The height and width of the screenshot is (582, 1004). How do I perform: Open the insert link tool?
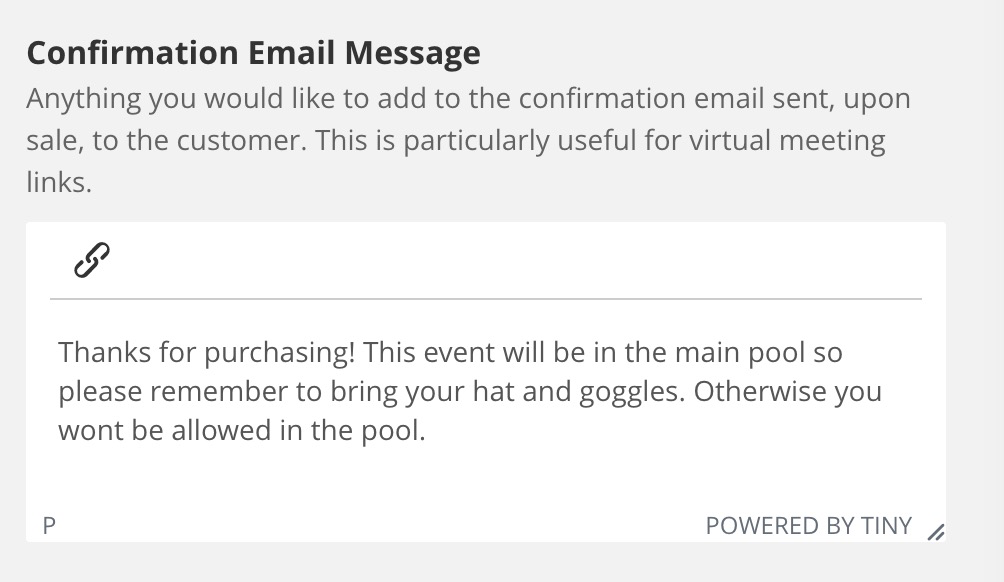92,260
